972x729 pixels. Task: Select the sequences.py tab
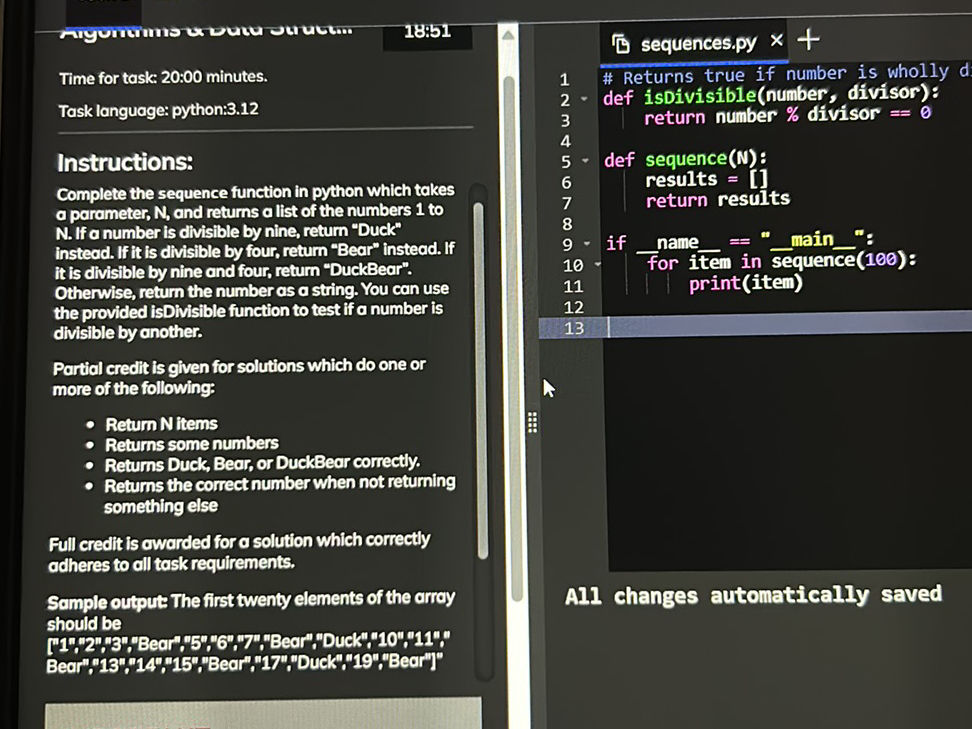pyautogui.click(x=696, y=41)
